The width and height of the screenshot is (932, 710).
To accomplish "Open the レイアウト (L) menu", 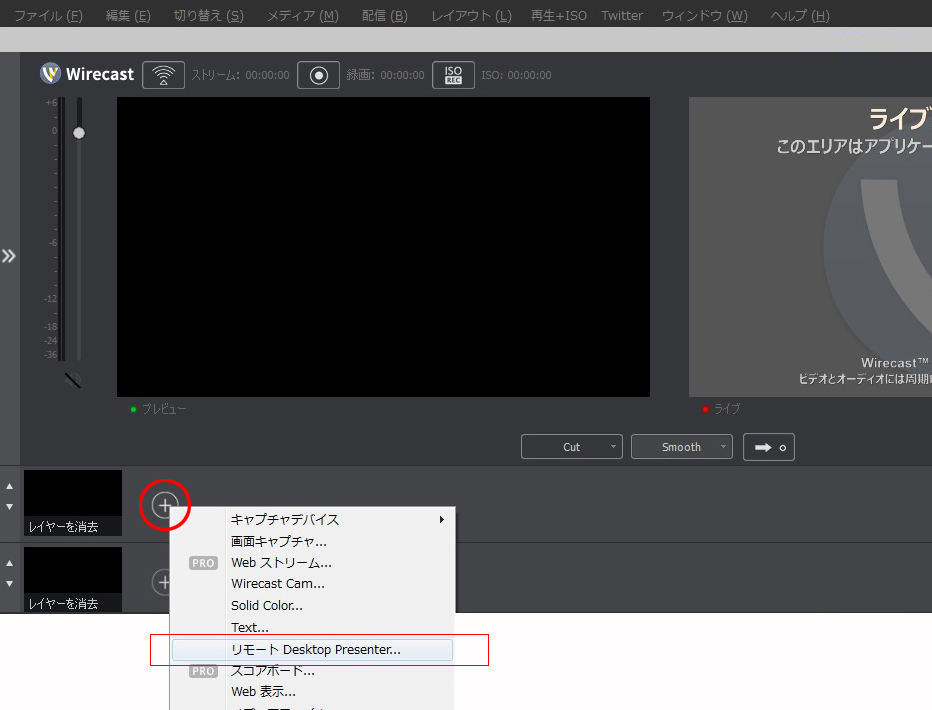I will 471,15.
